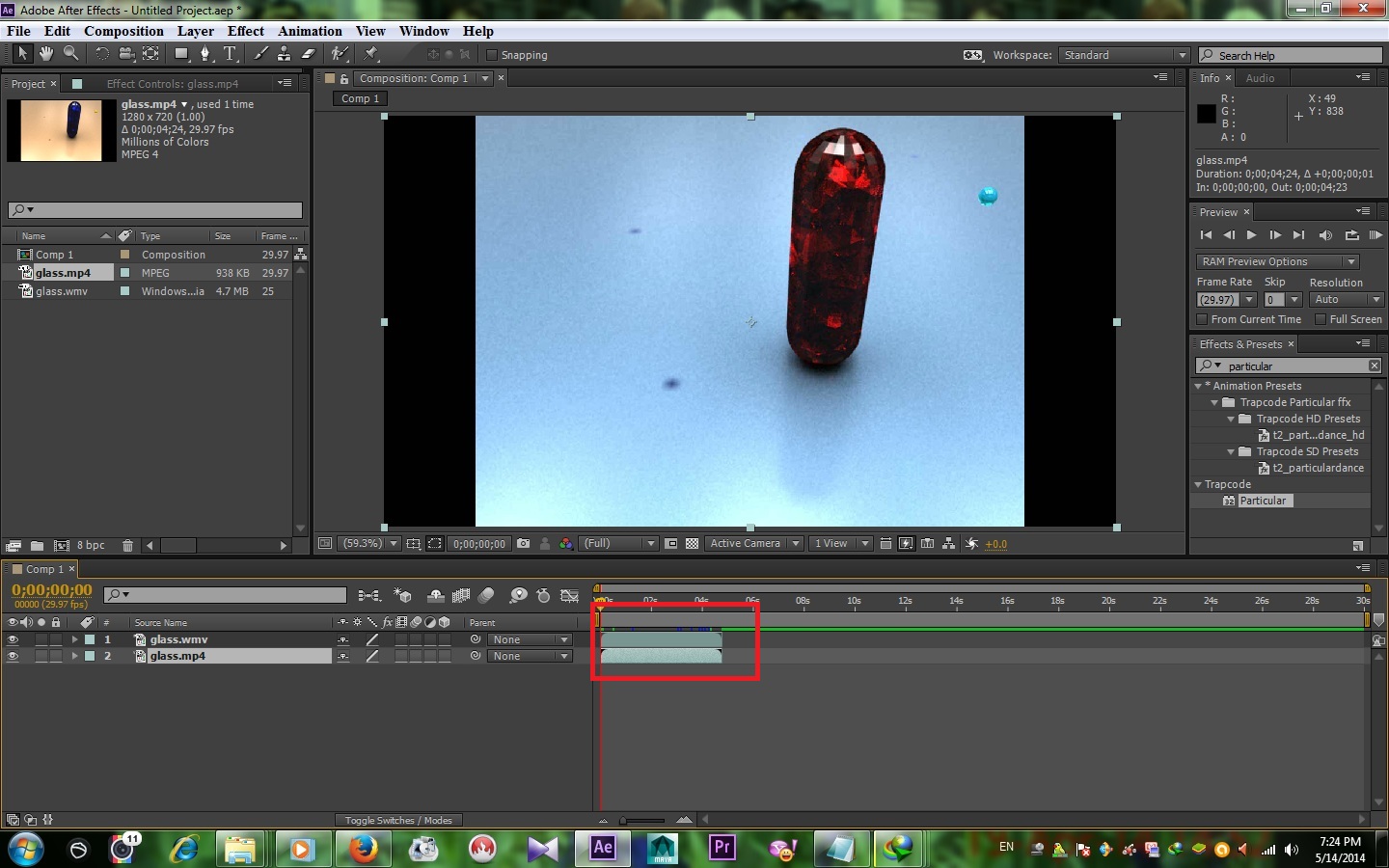Take a snapshot with the camera icon
Screen dimensions: 1389x868
tap(523, 544)
